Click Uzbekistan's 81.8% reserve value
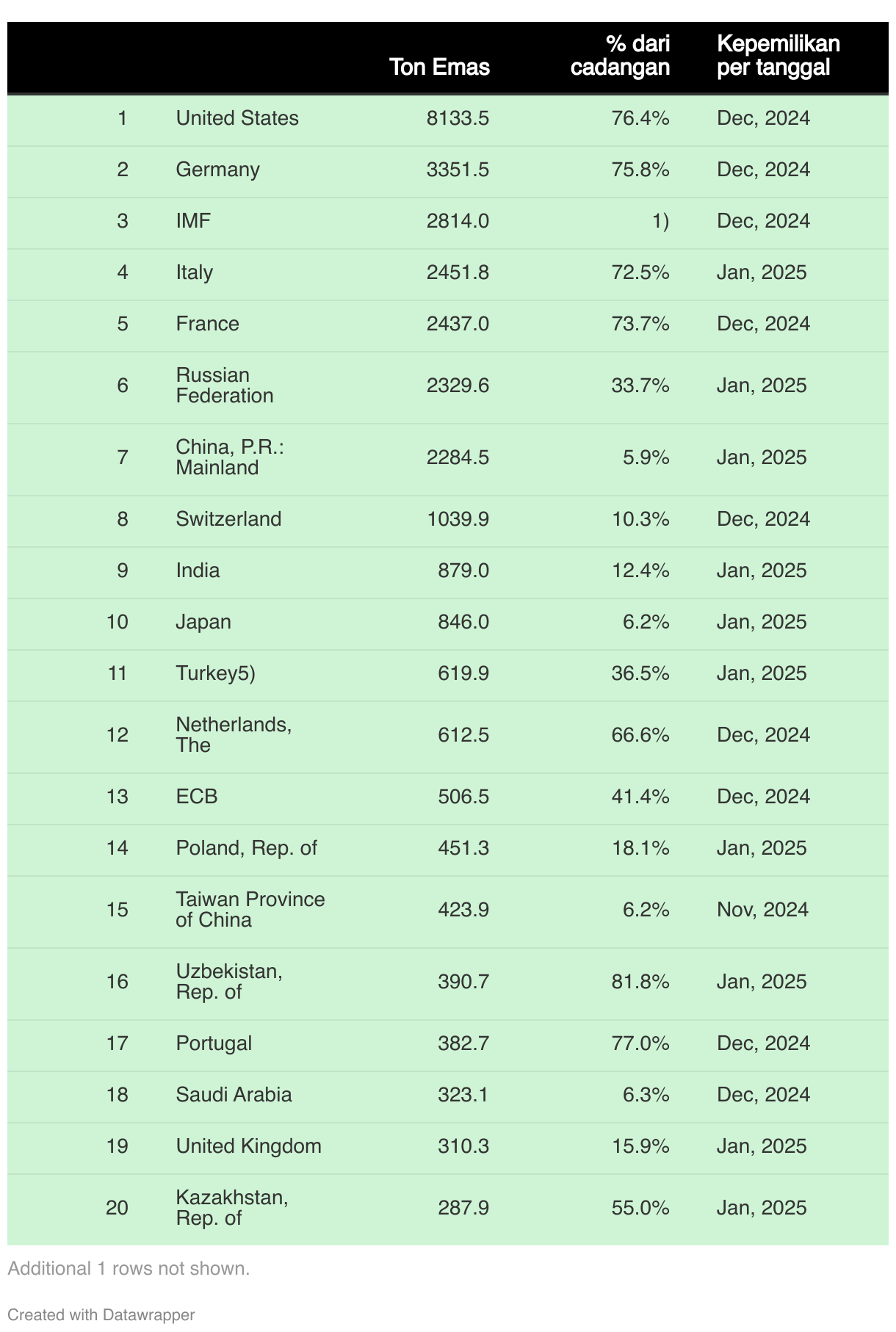The height and width of the screenshot is (1332, 896). click(x=640, y=982)
